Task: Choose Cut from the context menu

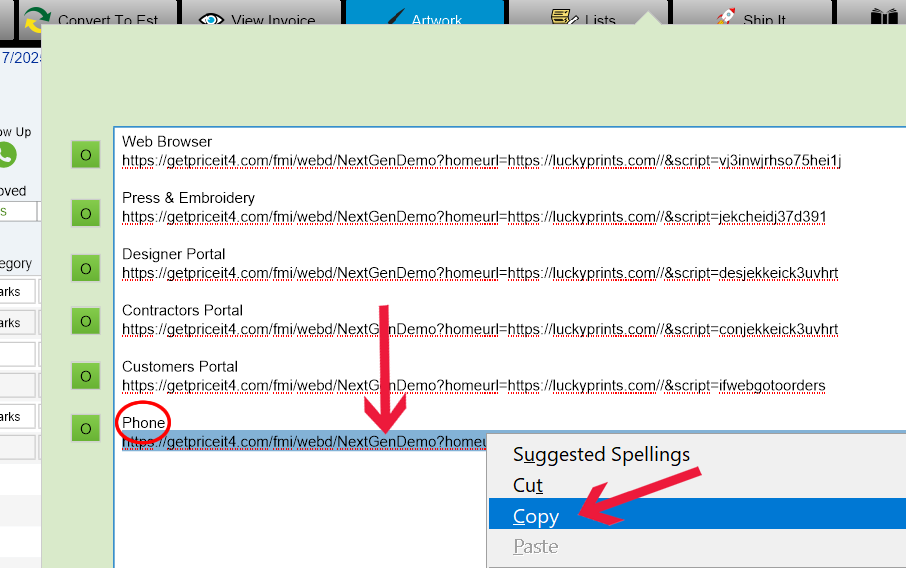Action: pos(697,485)
